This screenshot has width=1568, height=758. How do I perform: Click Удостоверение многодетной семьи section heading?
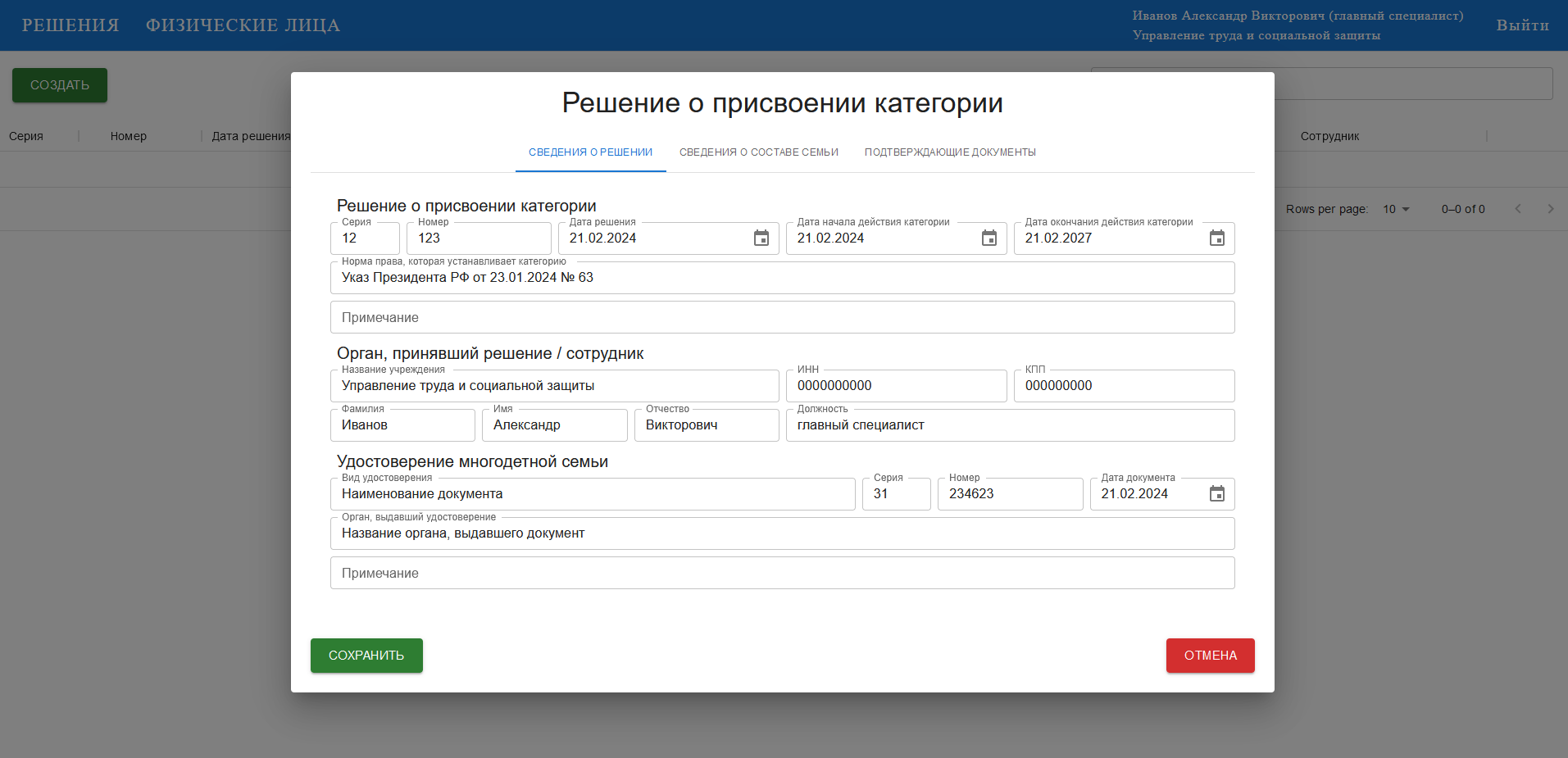click(472, 461)
